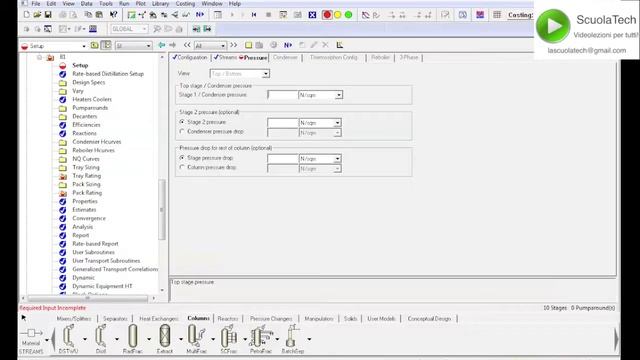Screen dimensions: 640x360
Task: Open Pack Rating in the tree
Action: (87, 193)
